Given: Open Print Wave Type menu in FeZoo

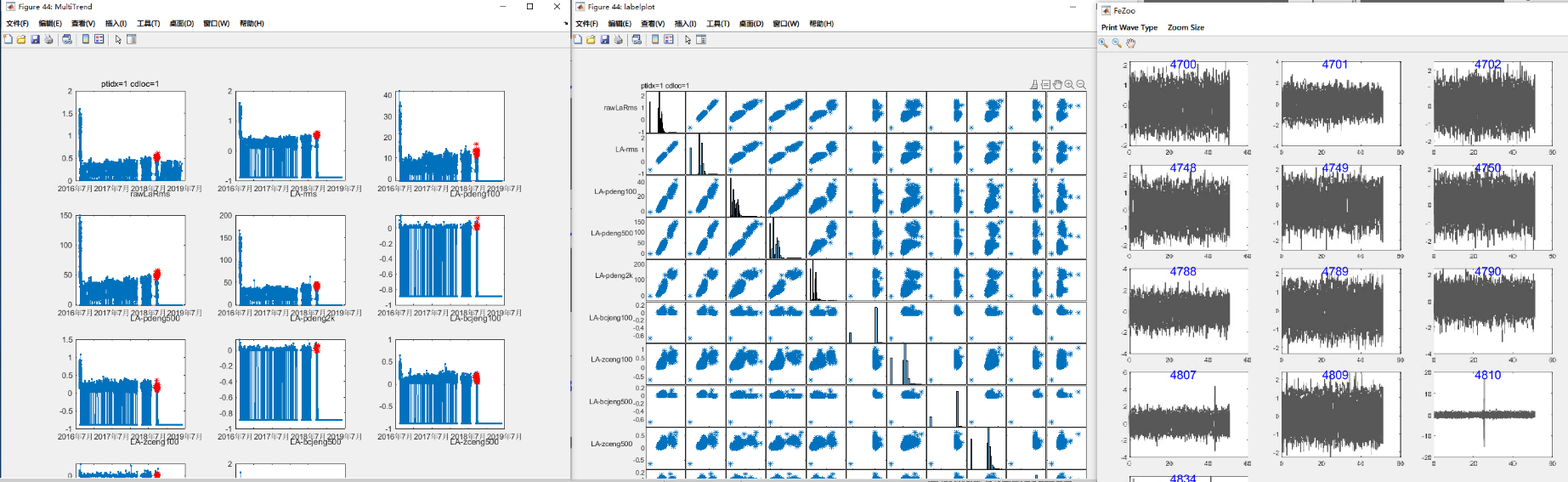Looking at the screenshot, I should [x=1129, y=27].
